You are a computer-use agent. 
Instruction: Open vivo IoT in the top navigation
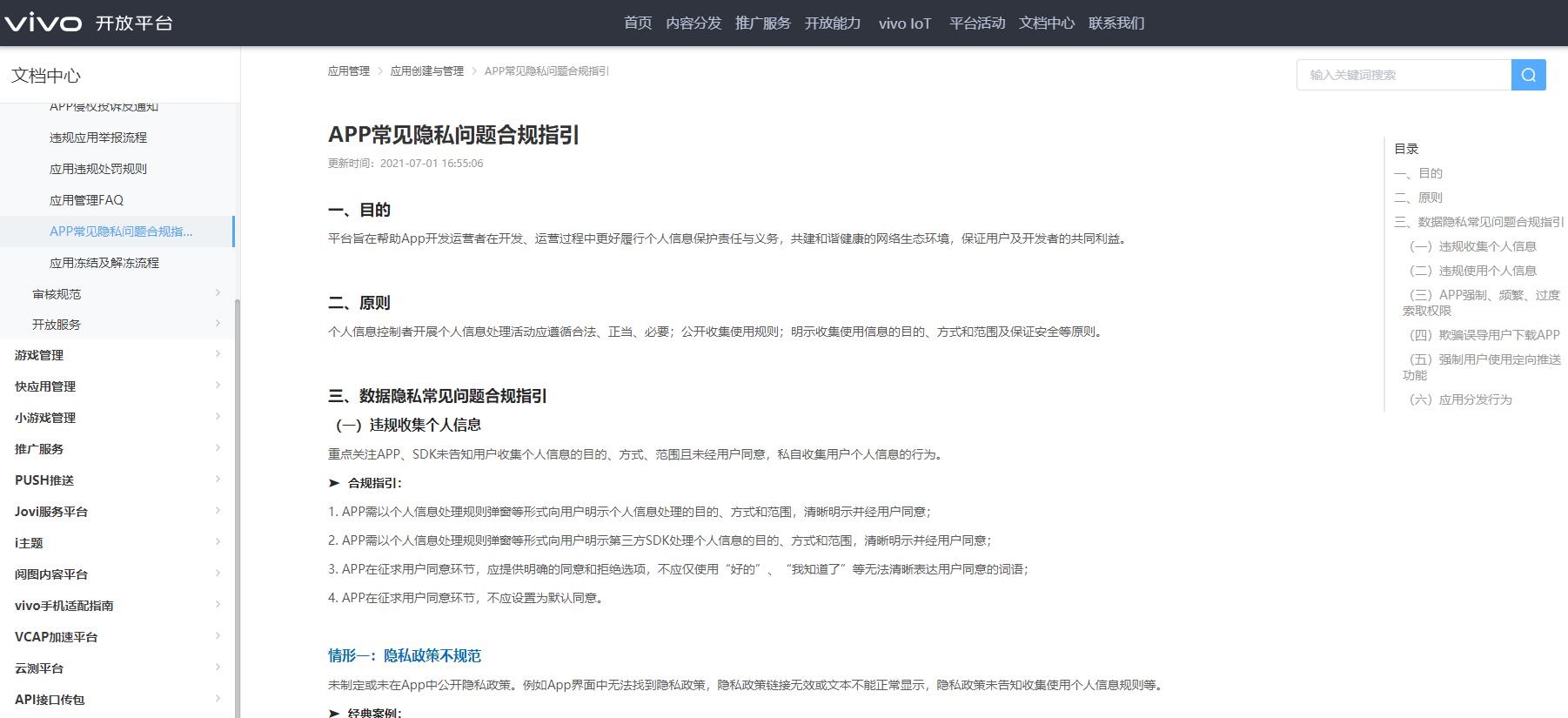point(905,23)
